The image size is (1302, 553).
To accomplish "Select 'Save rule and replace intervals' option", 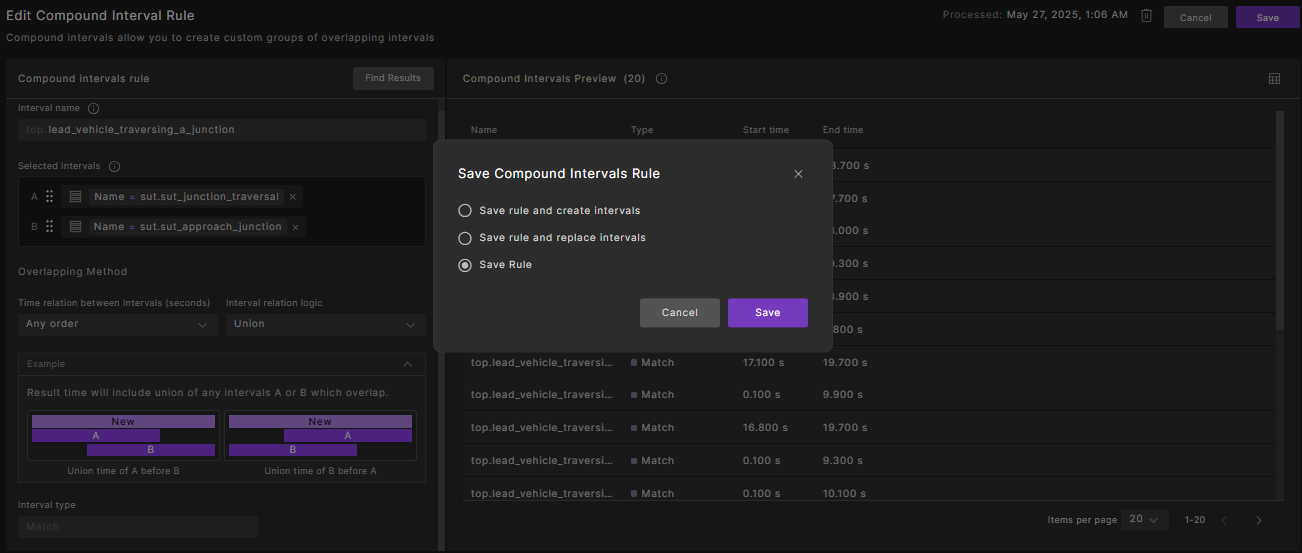I will [x=464, y=238].
